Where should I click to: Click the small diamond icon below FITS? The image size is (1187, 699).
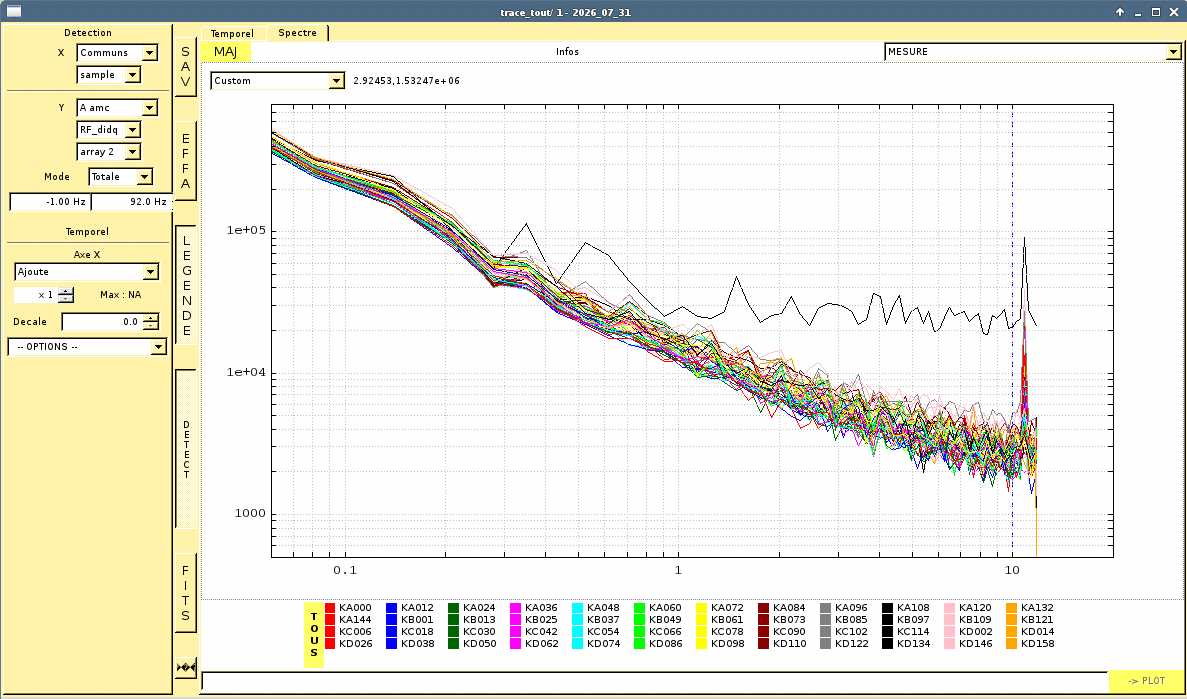185,667
